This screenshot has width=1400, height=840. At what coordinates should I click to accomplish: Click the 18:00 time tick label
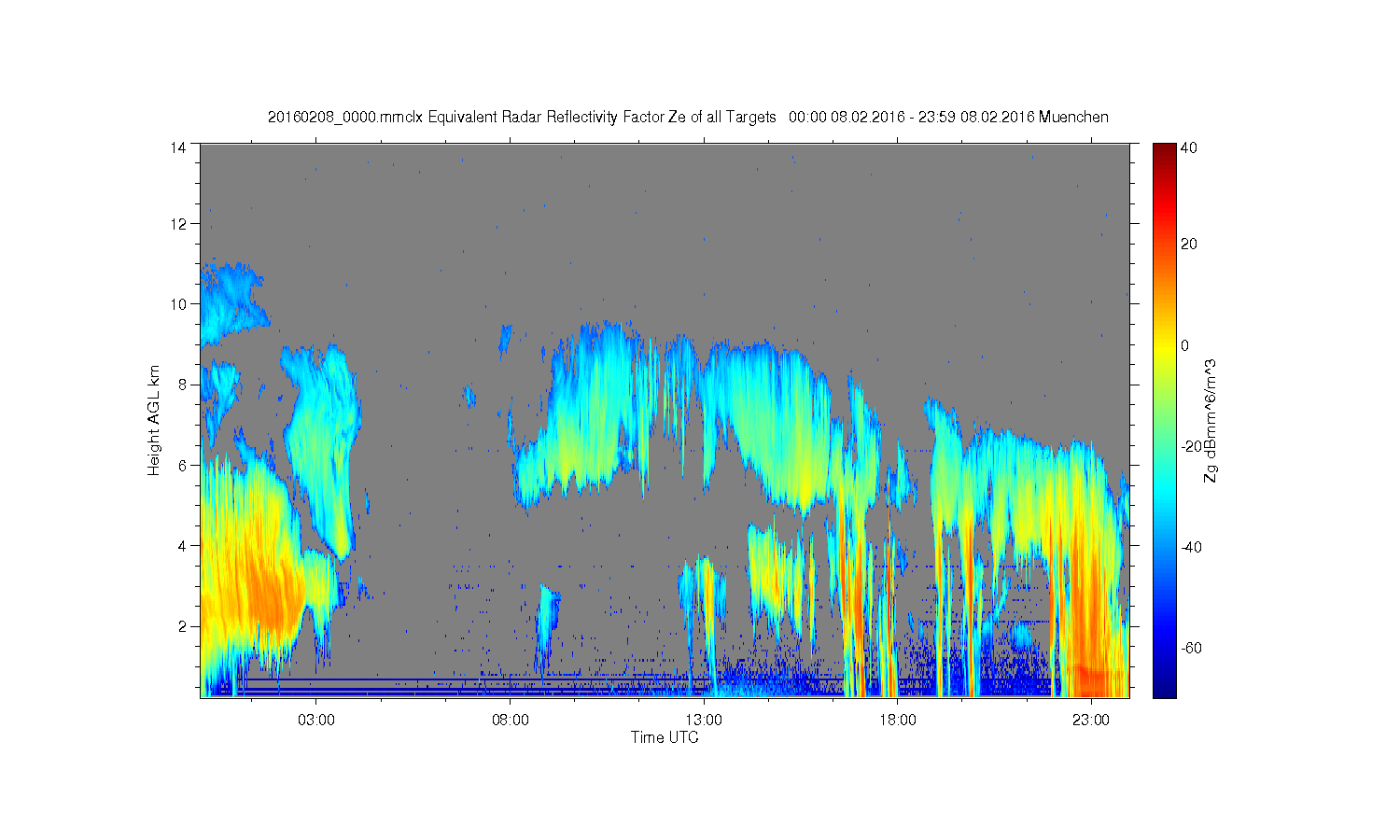click(897, 720)
